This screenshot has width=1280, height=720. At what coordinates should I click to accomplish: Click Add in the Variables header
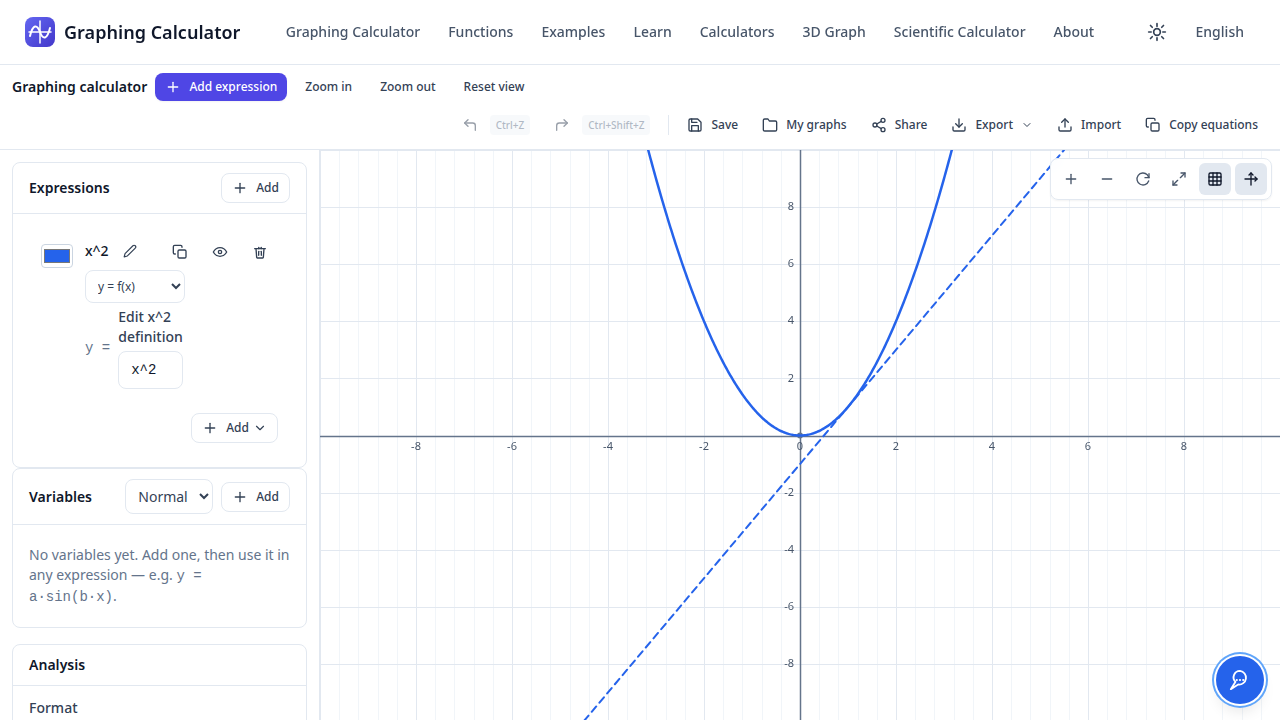256,497
